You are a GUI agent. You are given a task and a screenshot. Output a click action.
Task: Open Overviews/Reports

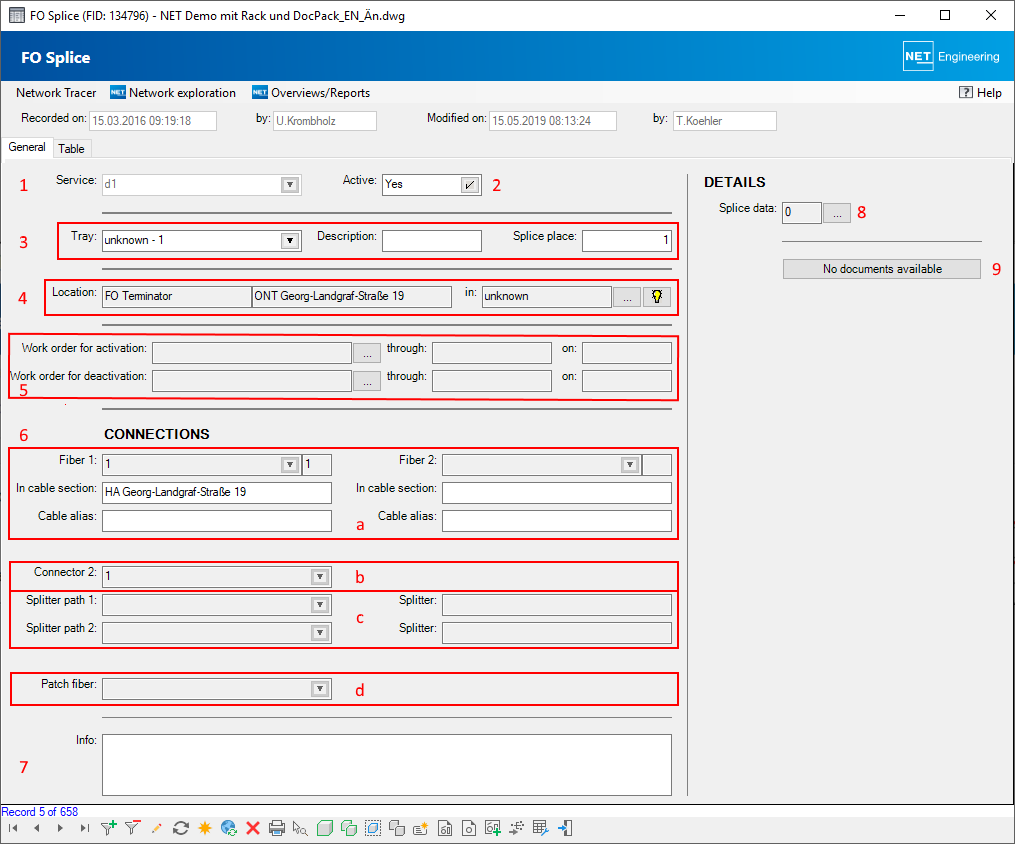tap(311, 93)
